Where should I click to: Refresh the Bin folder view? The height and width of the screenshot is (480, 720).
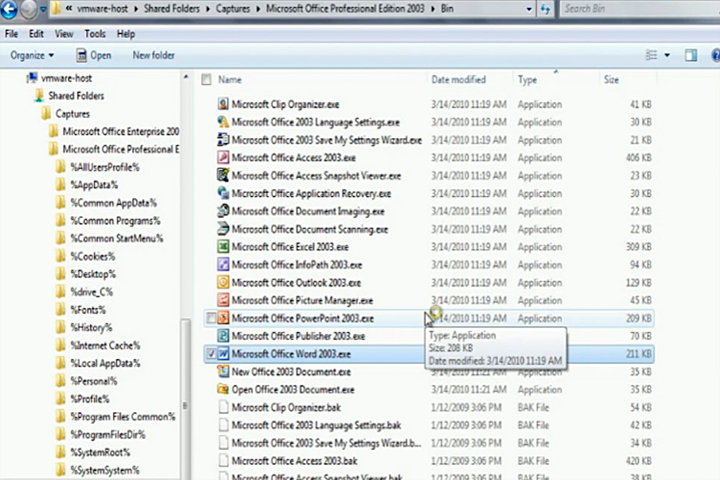click(545, 9)
